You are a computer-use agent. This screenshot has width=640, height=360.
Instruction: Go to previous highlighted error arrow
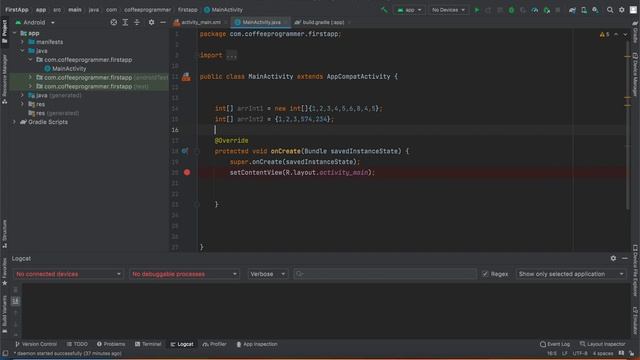click(x=616, y=35)
